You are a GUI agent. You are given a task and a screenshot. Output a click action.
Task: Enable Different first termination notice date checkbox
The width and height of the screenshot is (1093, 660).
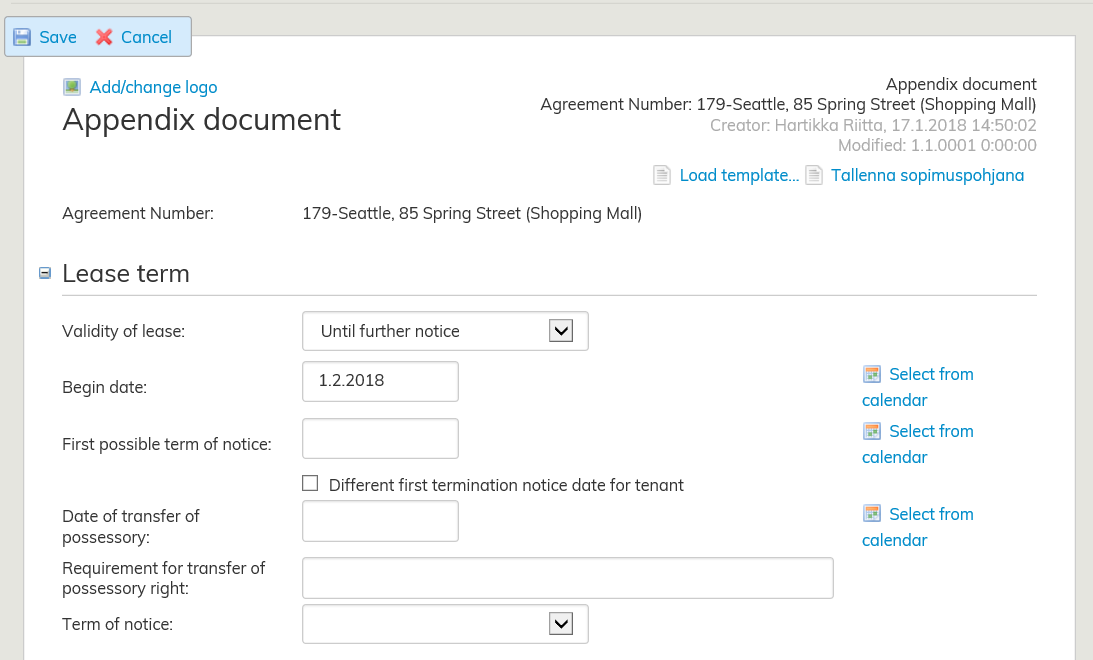pos(310,484)
